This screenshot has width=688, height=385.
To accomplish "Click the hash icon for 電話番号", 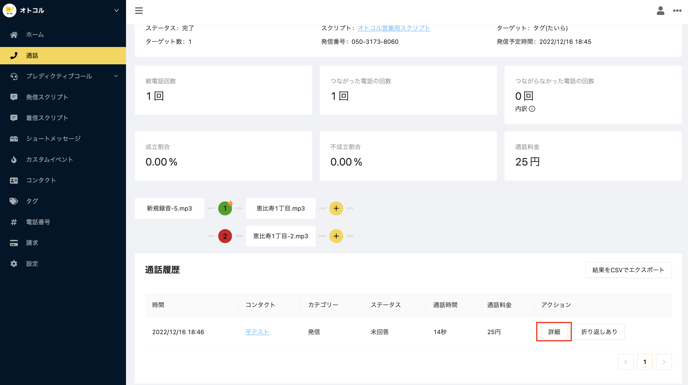I will pyautogui.click(x=14, y=222).
